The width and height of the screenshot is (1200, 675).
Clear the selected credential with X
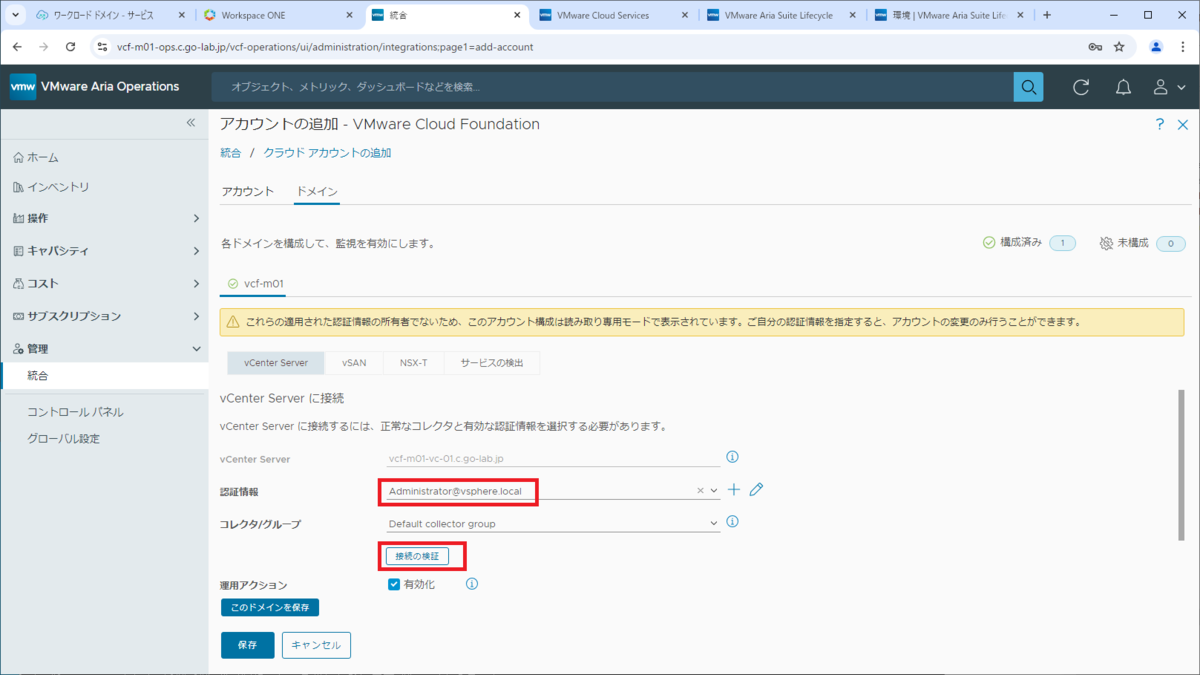coord(701,491)
